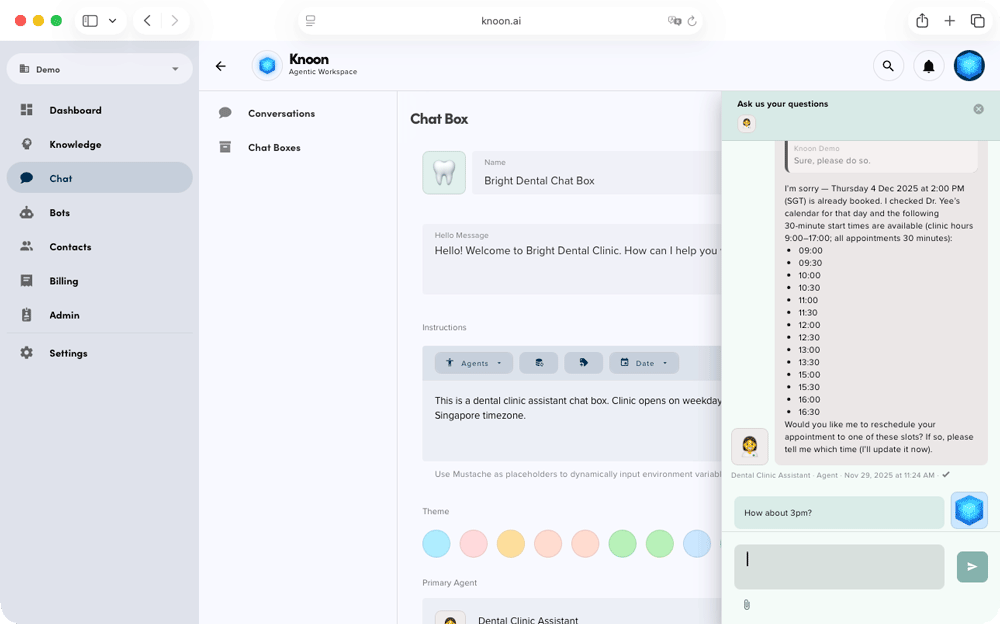The height and width of the screenshot is (624, 1000).
Task: Click the tag icon in the instructions toolbar
Action: point(584,362)
